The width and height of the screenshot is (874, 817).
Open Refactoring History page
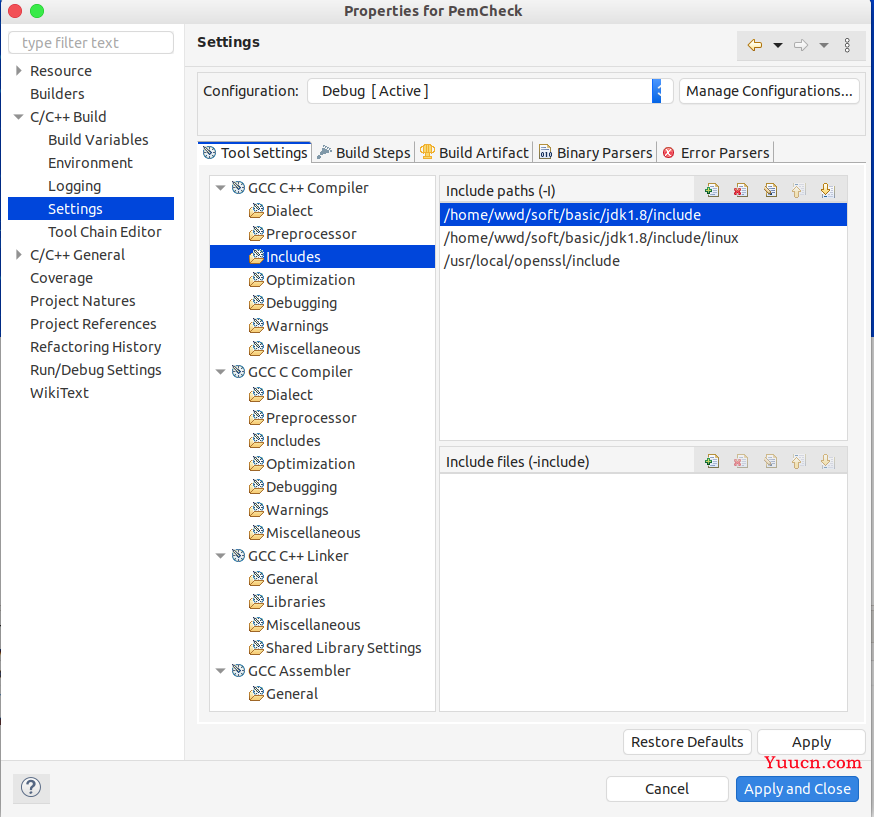coord(95,347)
